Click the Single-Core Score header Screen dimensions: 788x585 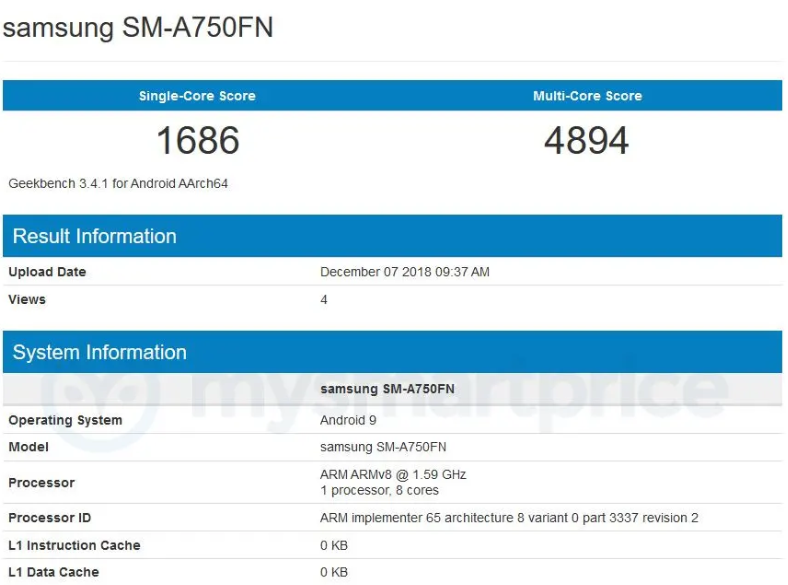pos(197,96)
